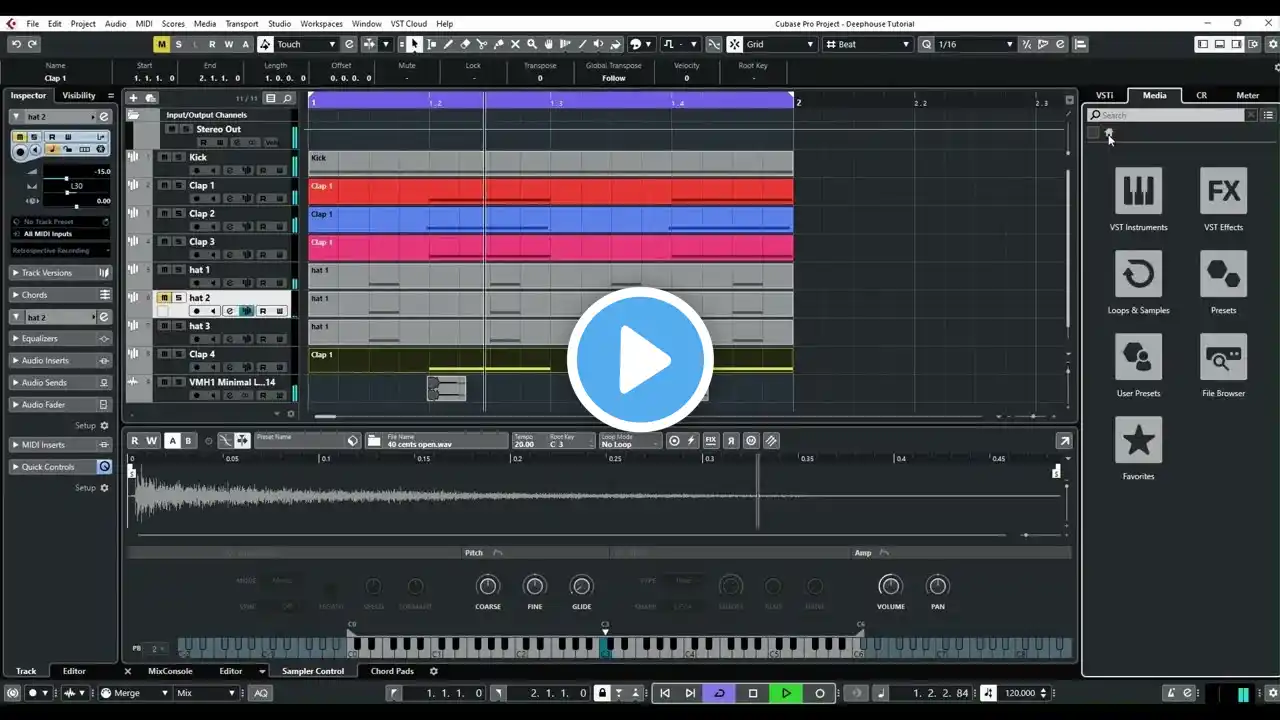Switch to the Meter tab
This screenshot has width=1280, height=720.
[1248, 95]
